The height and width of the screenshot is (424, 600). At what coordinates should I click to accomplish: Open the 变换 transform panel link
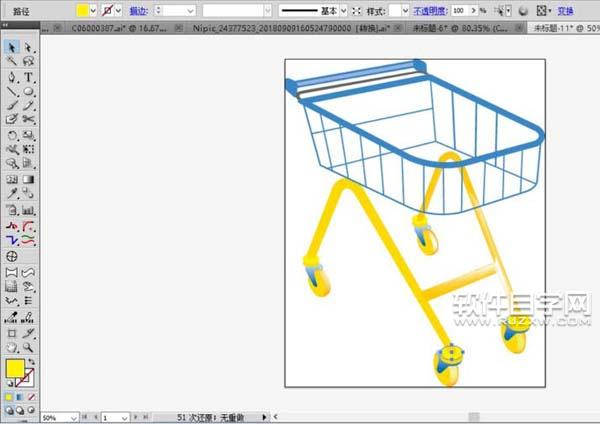coord(565,11)
